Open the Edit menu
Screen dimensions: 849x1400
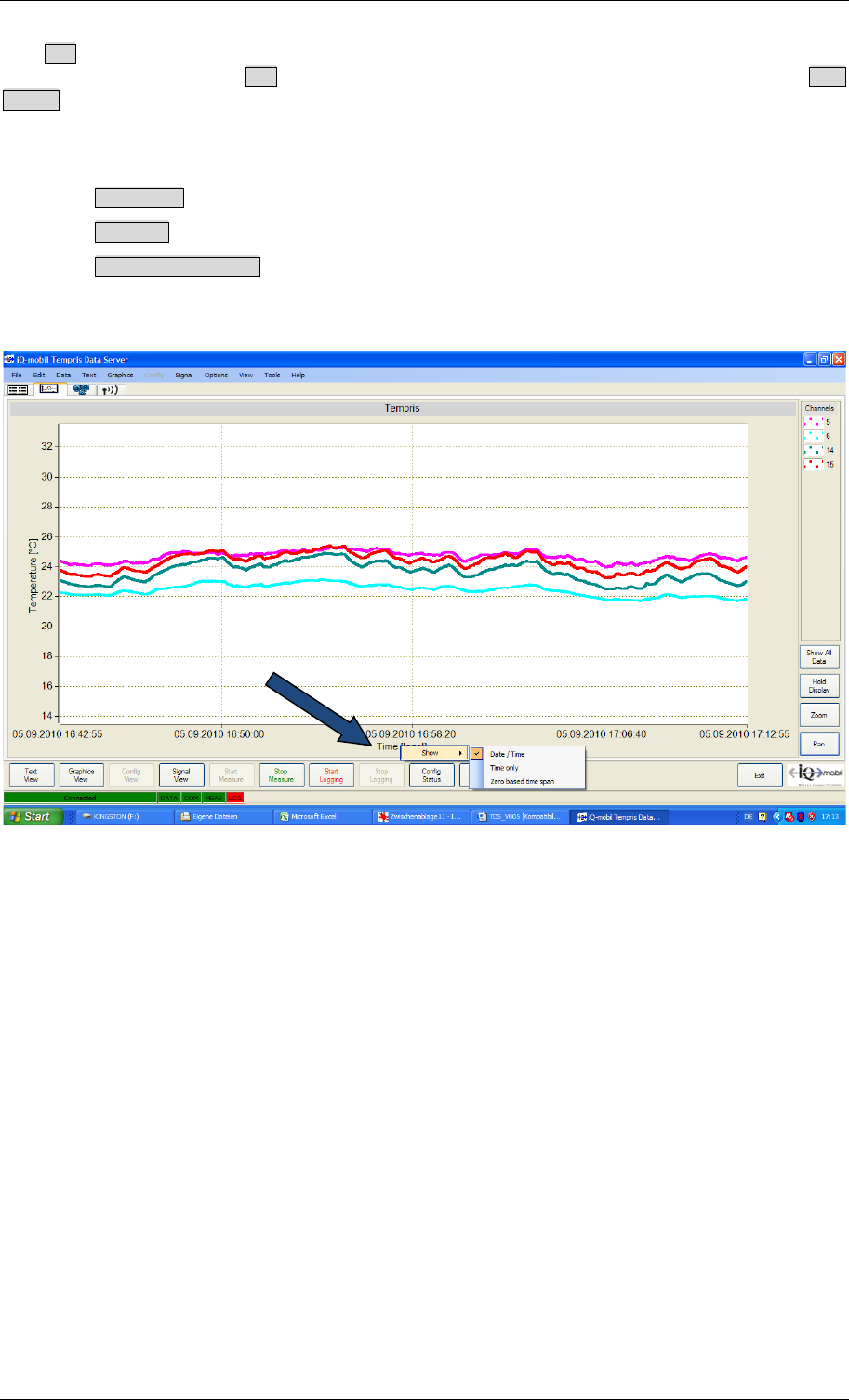pyautogui.click(x=39, y=376)
